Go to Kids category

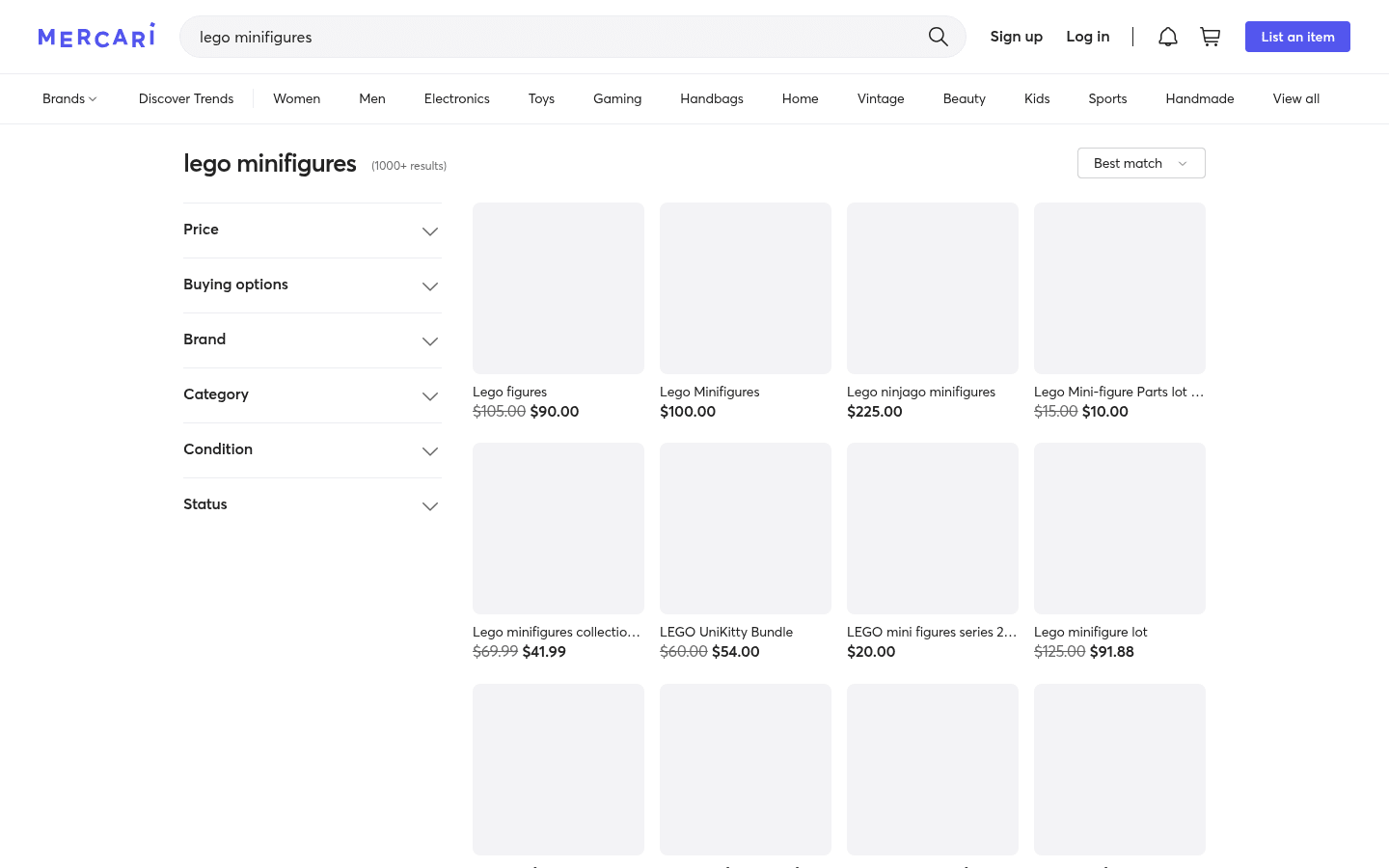pyautogui.click(x=1037, y=98)
